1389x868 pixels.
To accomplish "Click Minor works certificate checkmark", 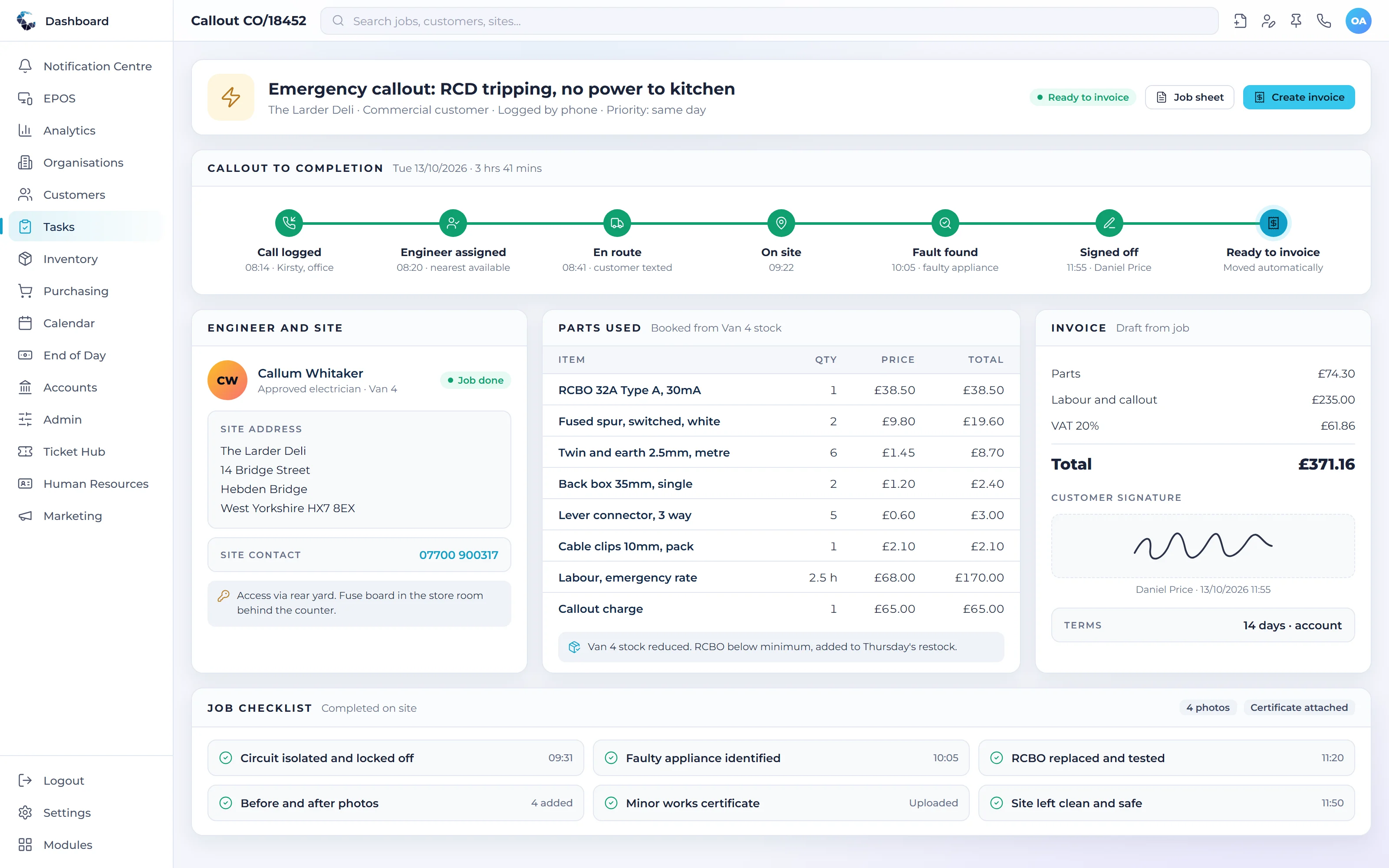I will click(611, 803).
